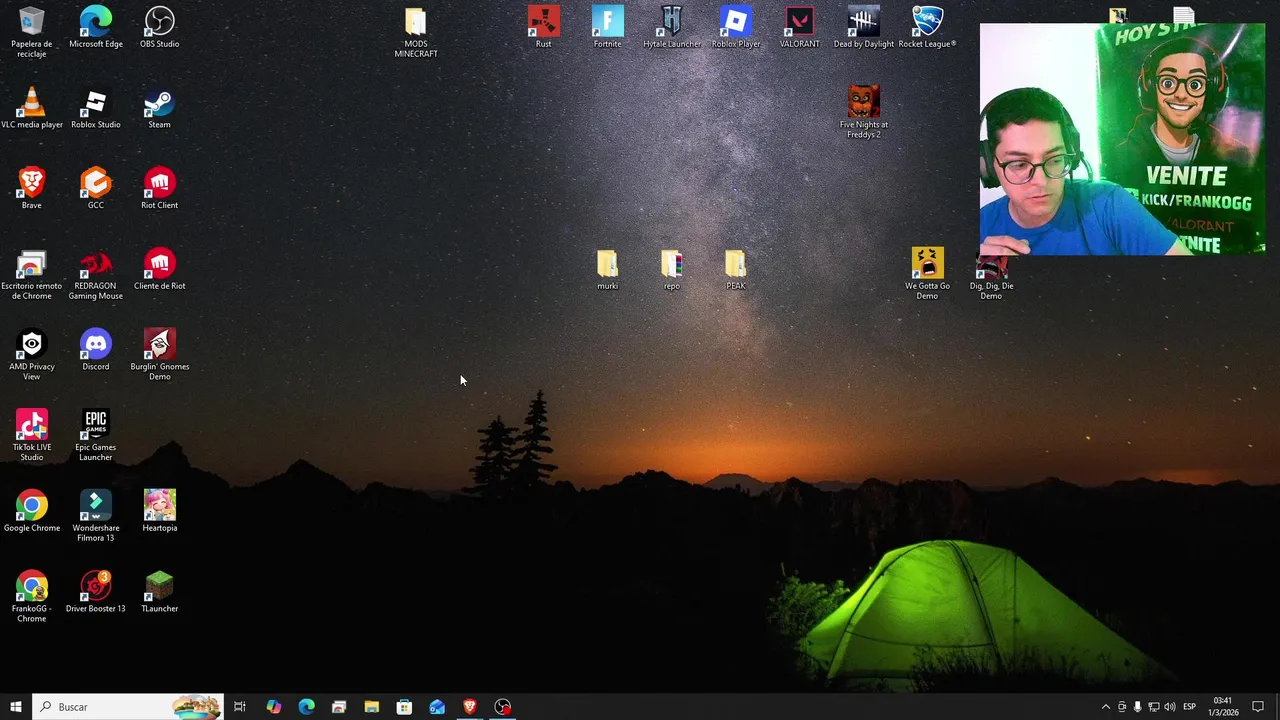Select the Roblox Player shortcut
This screenshot has width=1280, height=720.
tap(736, 27)
